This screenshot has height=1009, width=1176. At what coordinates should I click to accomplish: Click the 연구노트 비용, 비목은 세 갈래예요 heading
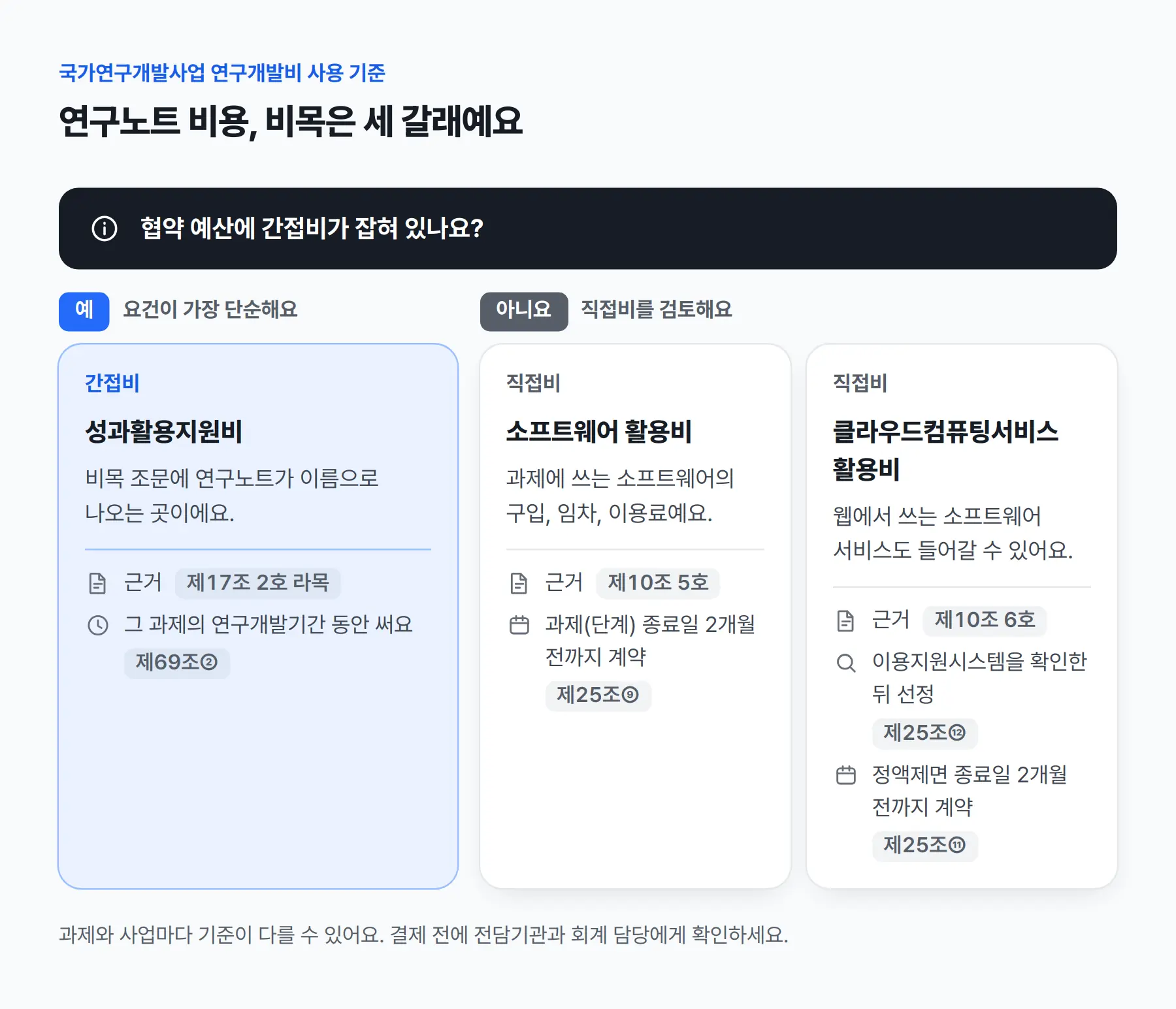coord(291,121)
